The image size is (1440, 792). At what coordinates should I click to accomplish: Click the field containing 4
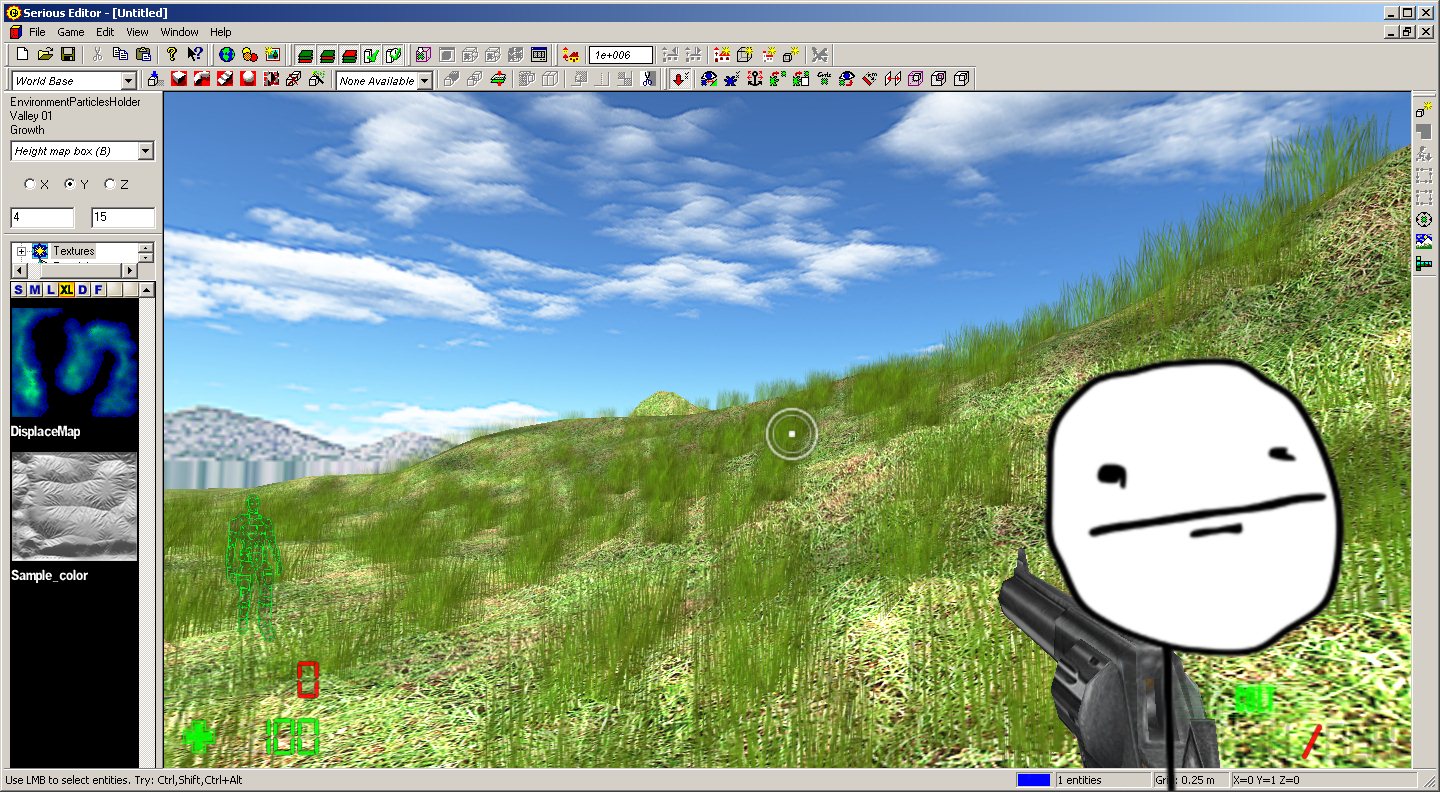[x=42, y=218]
